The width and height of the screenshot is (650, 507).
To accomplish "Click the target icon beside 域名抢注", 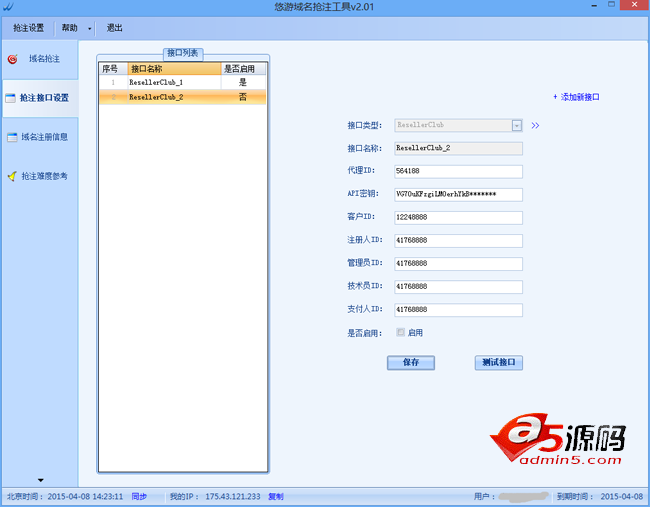I will pos(13,59).
